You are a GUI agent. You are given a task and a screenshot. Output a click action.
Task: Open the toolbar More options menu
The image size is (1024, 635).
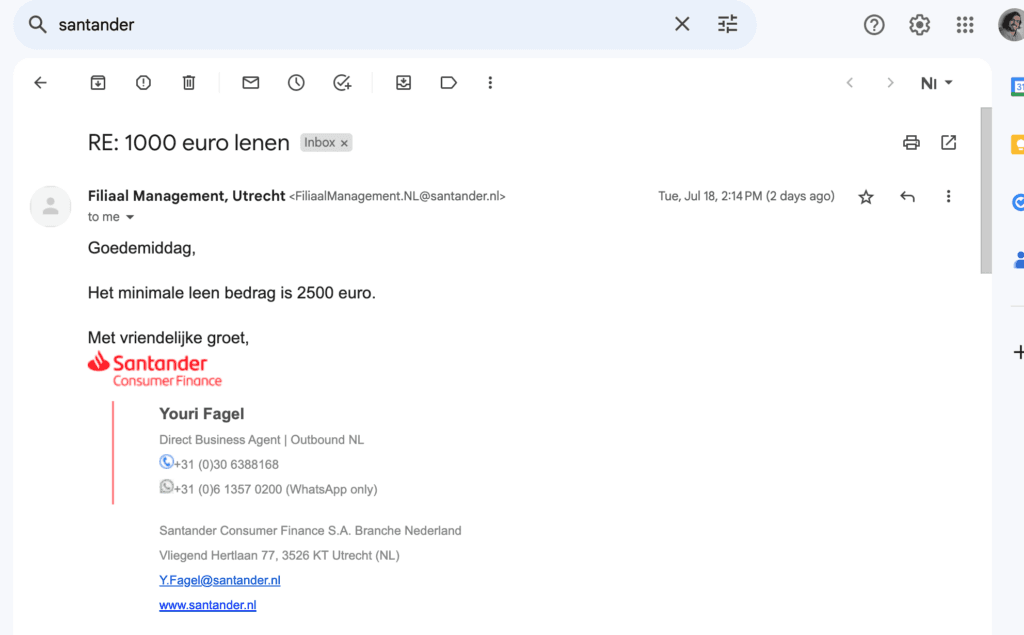[490, 83]
